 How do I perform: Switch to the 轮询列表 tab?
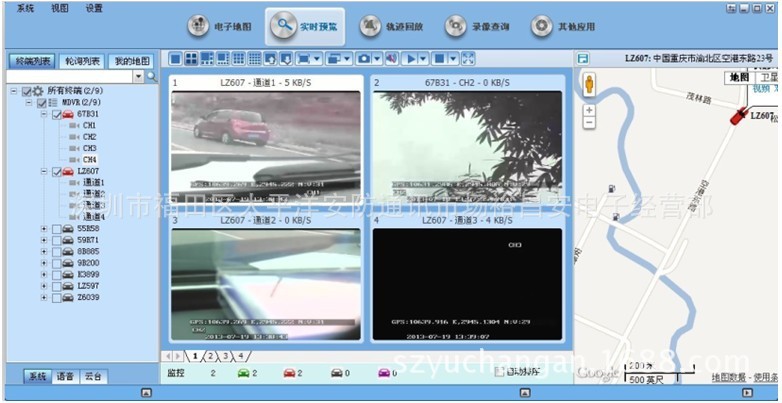(x=82, y=62)
